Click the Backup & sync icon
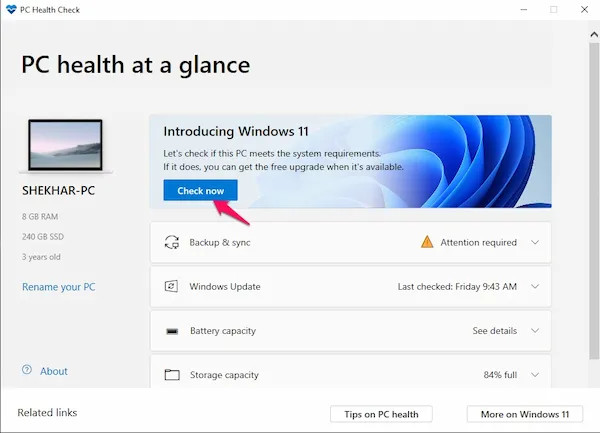The image size is (600, 433). 172,243
